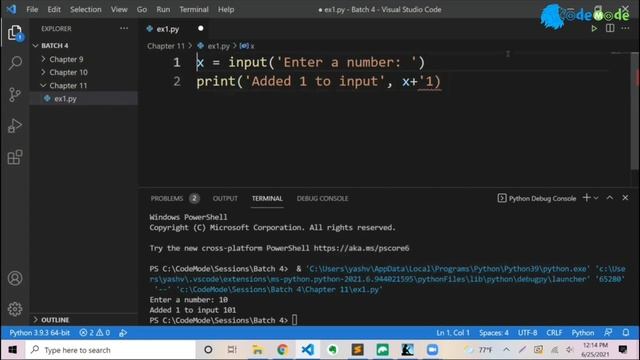Image resolution: width=640 pixels, height=360 pixels.
Task: Open Cortana circle icon on taskbar
Action: pyautogui.click(x=208, y=350)
